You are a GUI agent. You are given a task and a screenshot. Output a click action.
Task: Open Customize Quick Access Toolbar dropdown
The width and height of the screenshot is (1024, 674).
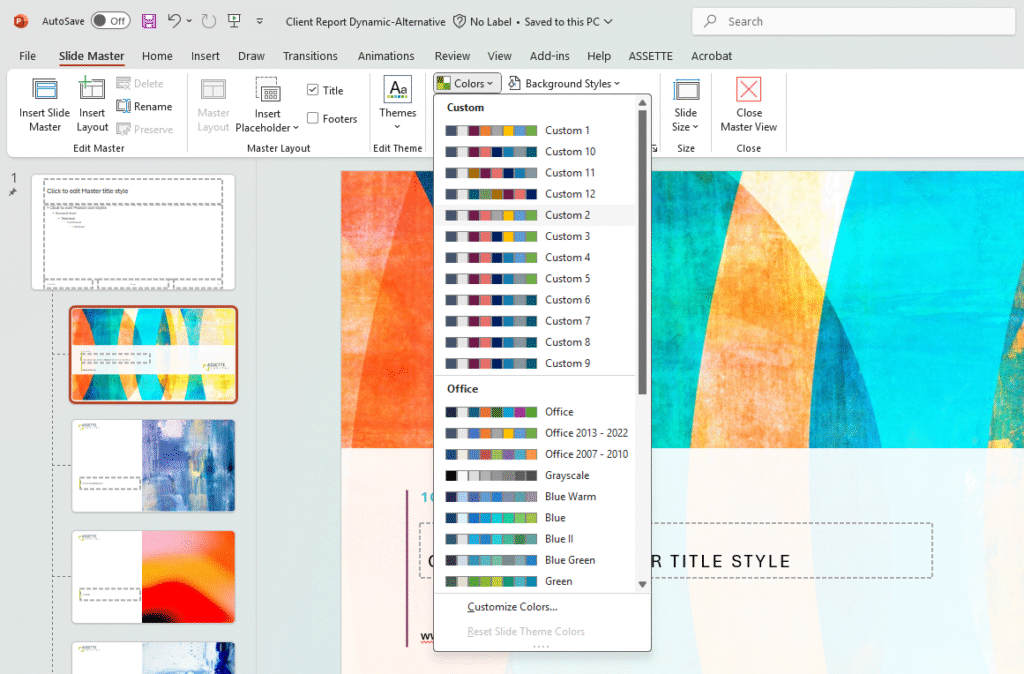coord(259,21)
